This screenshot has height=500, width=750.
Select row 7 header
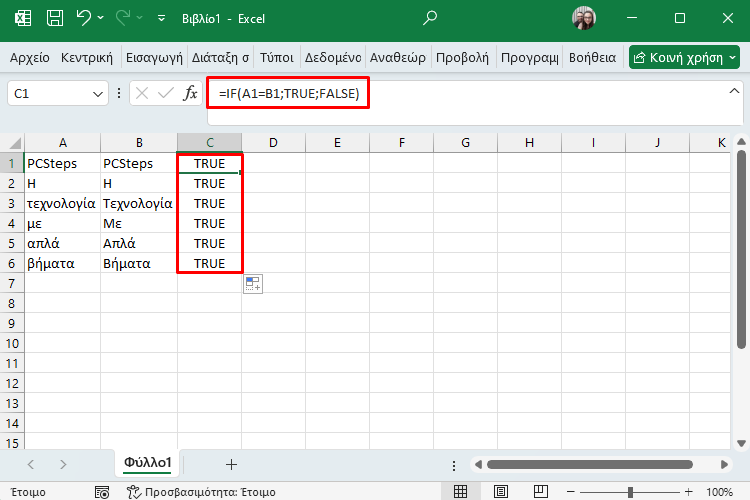tap(12, 284)
